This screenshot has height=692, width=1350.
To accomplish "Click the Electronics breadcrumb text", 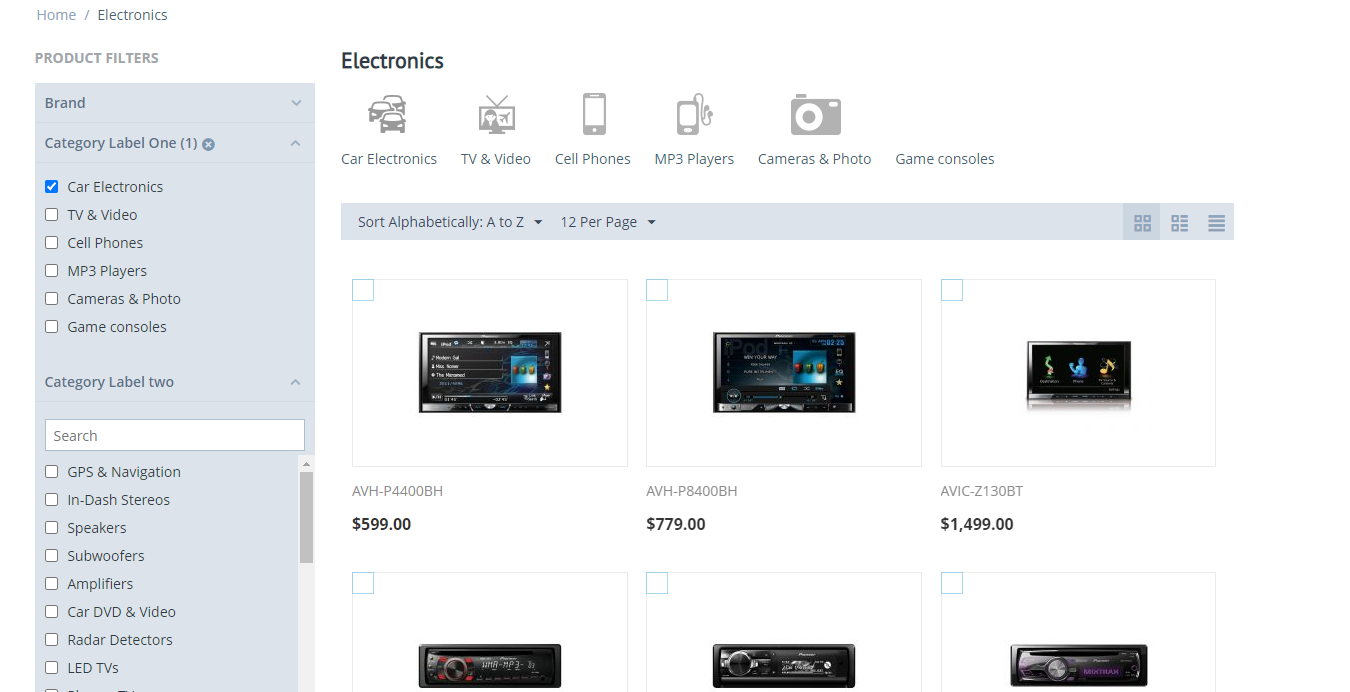I will coord(133,15).
